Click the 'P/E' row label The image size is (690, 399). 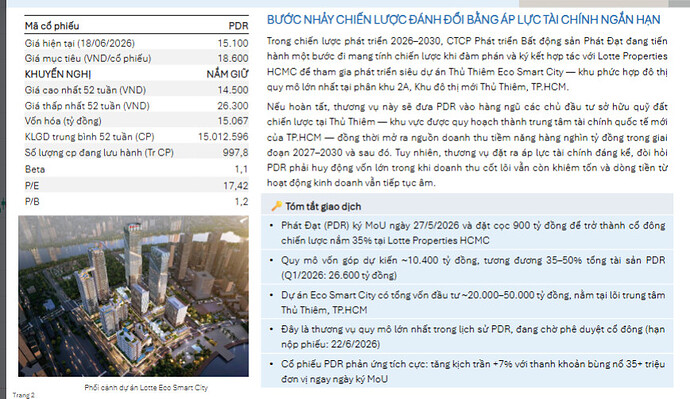[32, 186]
